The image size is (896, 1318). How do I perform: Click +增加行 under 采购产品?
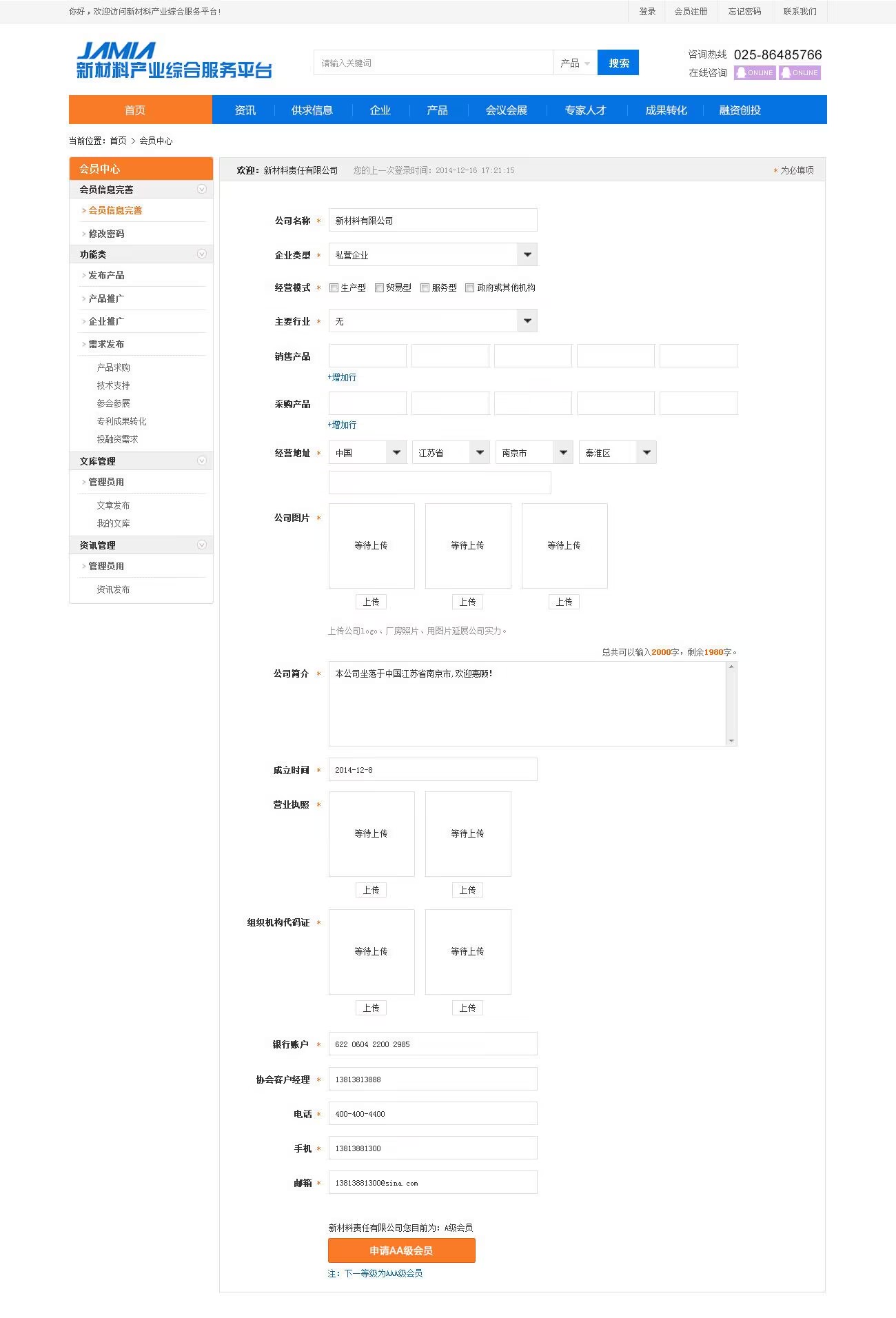point(342,425)
